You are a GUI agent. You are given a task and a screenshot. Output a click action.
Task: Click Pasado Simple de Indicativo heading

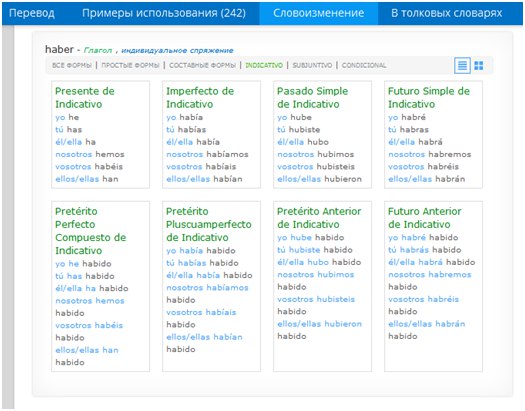click(312, 97)
